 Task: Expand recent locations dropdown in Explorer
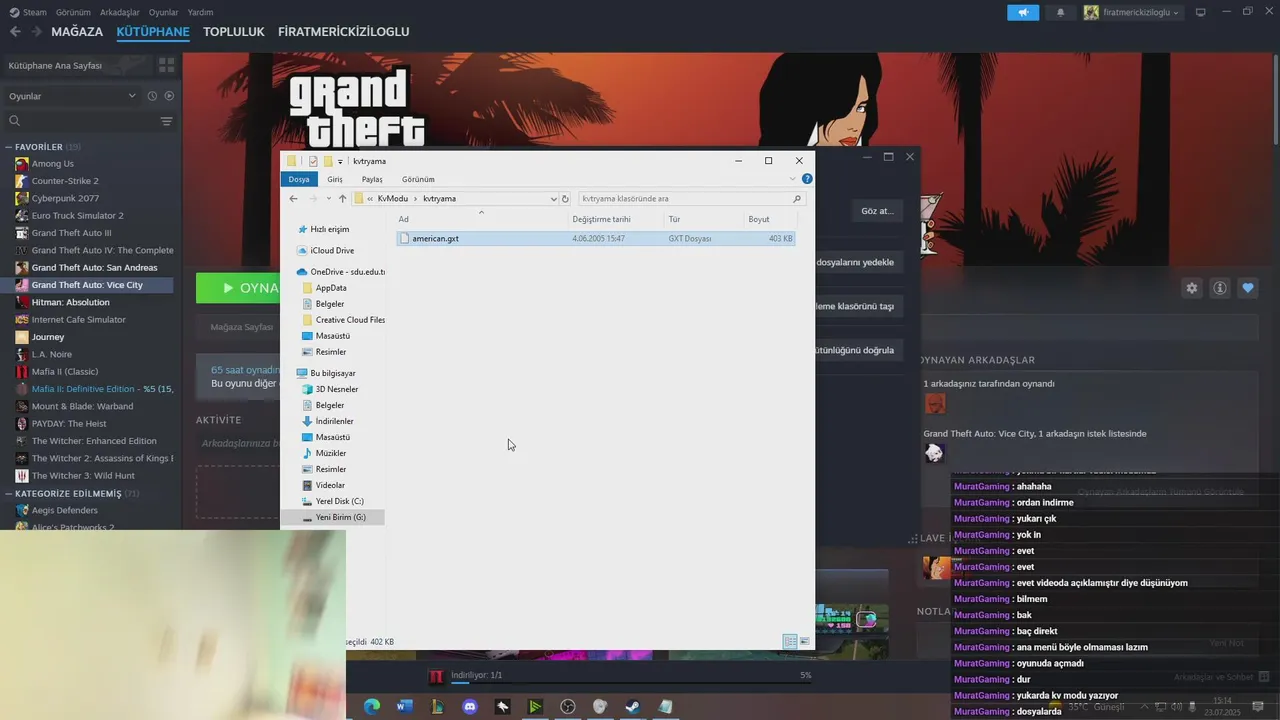tap(328, 198)
